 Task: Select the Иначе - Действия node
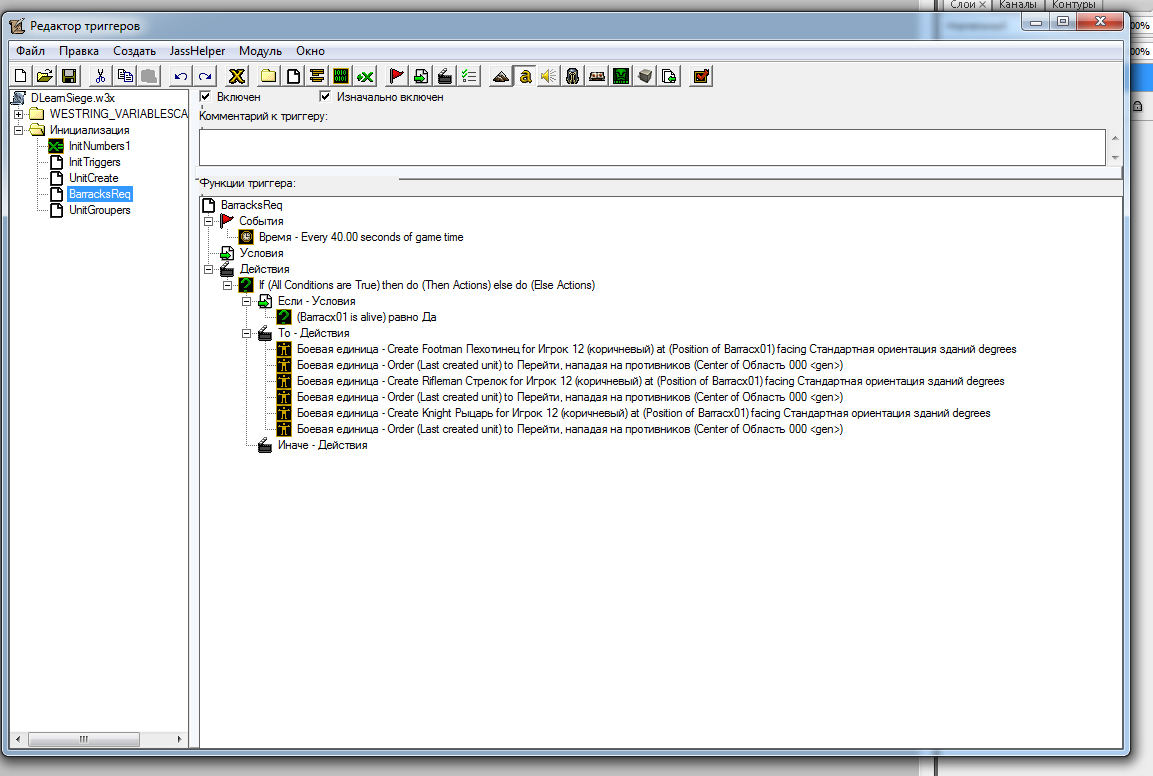click(x=322, y=445)
